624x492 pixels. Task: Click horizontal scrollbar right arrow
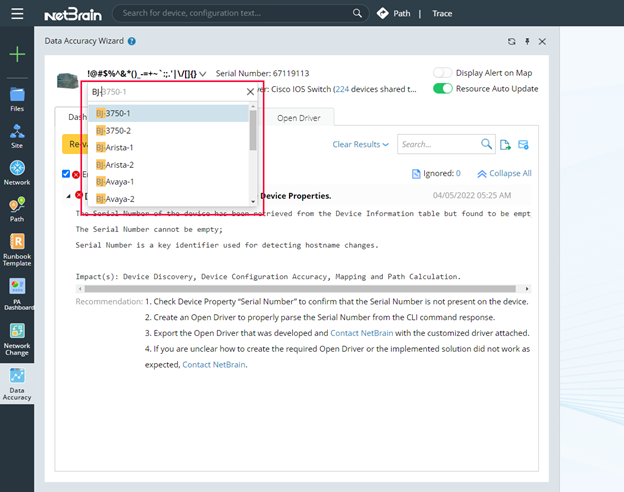coord(527,289)
